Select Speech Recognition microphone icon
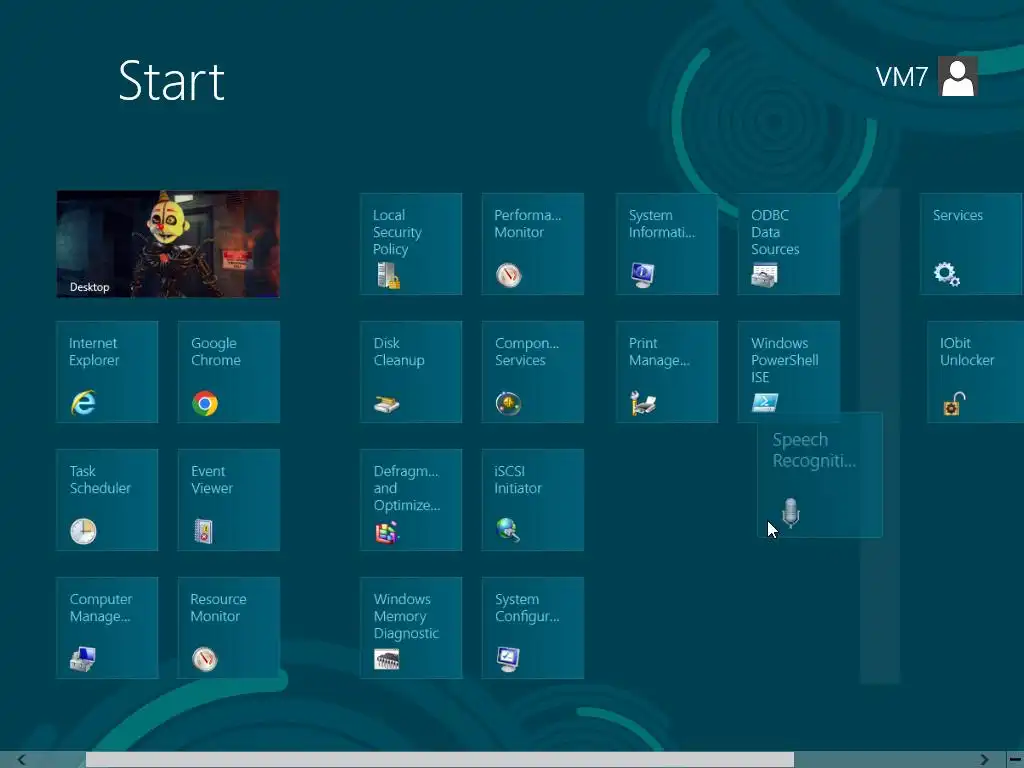The height and width of the screenshot is (768, 1024). [791, 513]
